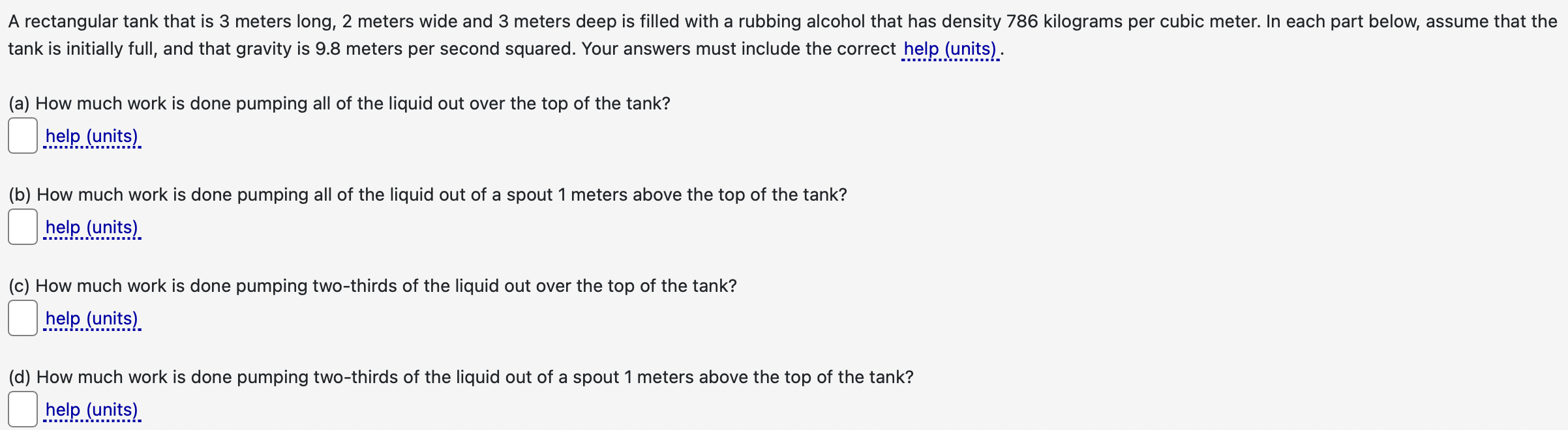Open the units help link after part (a) box
Viewport: 1568px width, 430px height.
[91, 136]
